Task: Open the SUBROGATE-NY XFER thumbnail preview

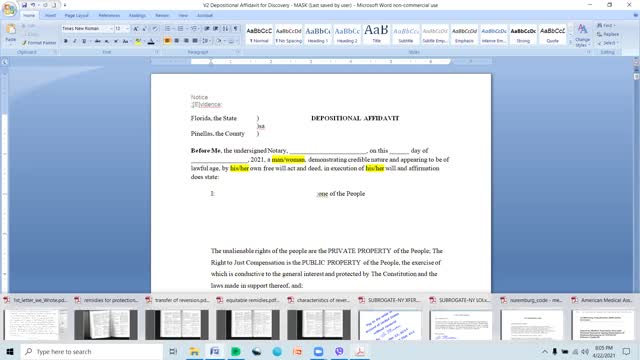Action: pos(390,325)
